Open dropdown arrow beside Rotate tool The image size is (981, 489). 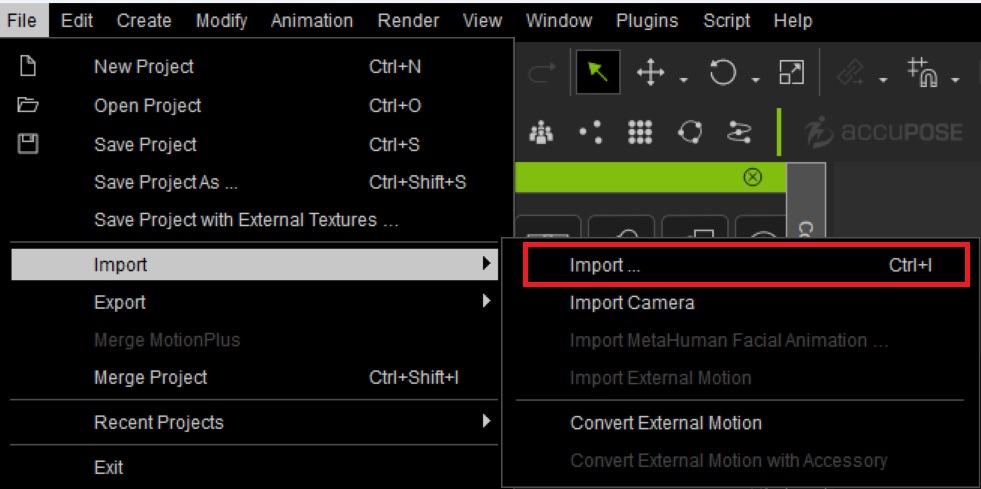755,80
